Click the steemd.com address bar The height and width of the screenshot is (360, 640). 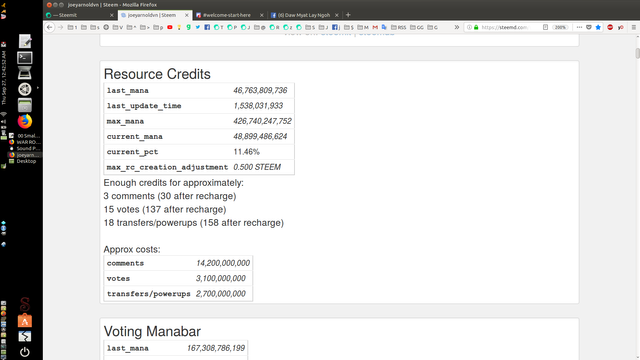click(x=504, y=27)
